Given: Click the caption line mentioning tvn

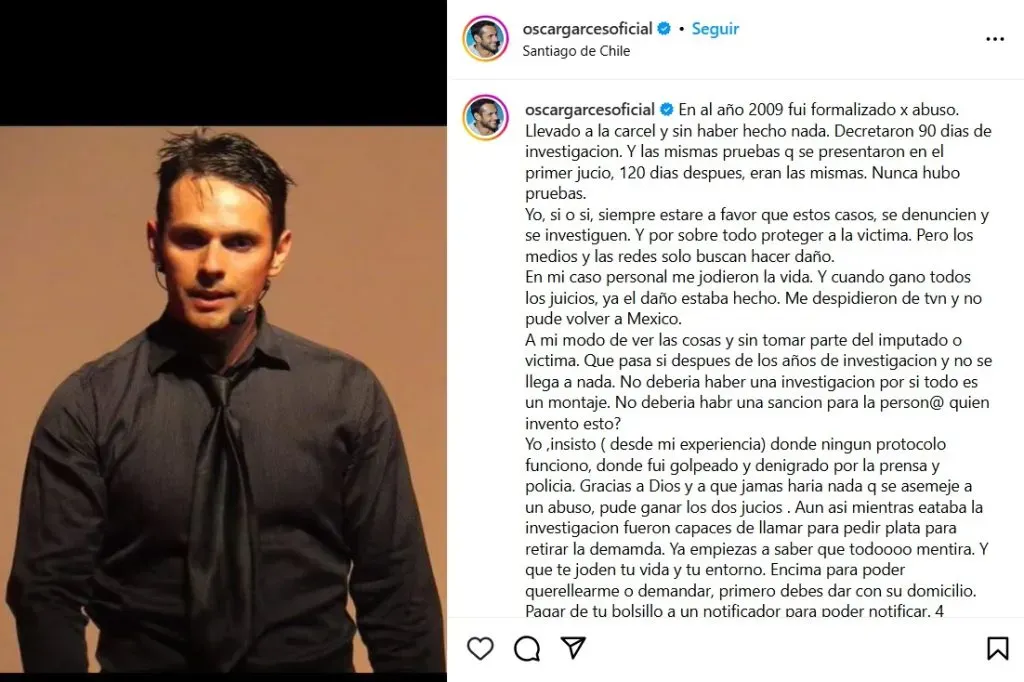Looking at the screenshot, I should click(753, 298).
